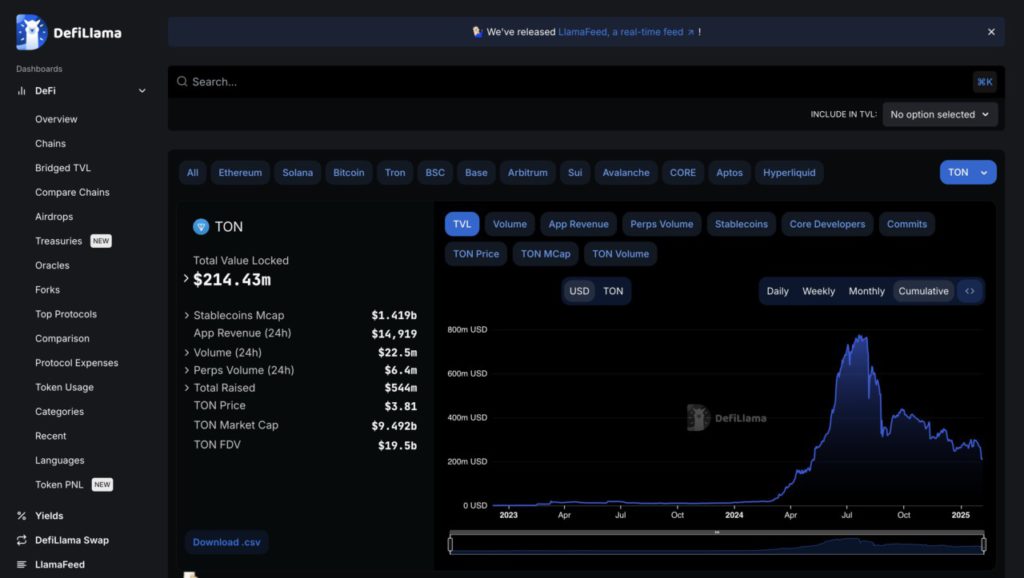
Task: Expand the Stablecoins Mcap row
Action: [187, 315]
